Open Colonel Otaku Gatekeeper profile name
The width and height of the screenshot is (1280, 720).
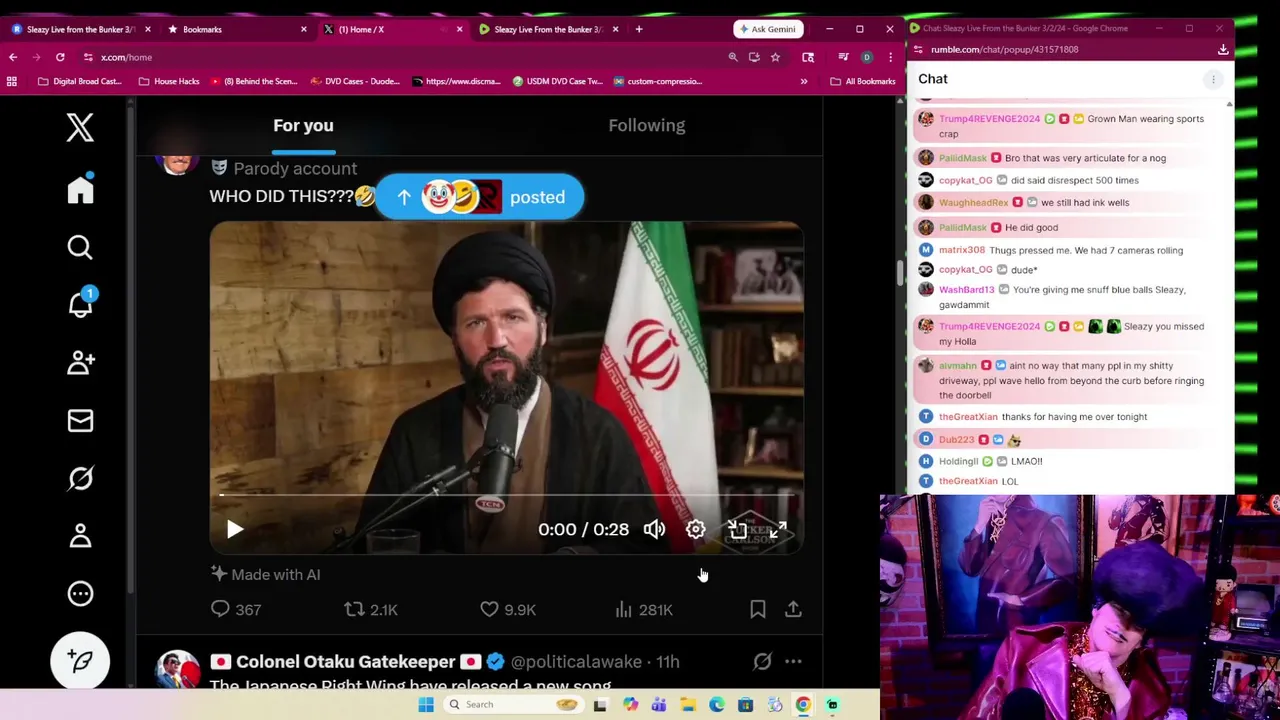click(346, 661)
